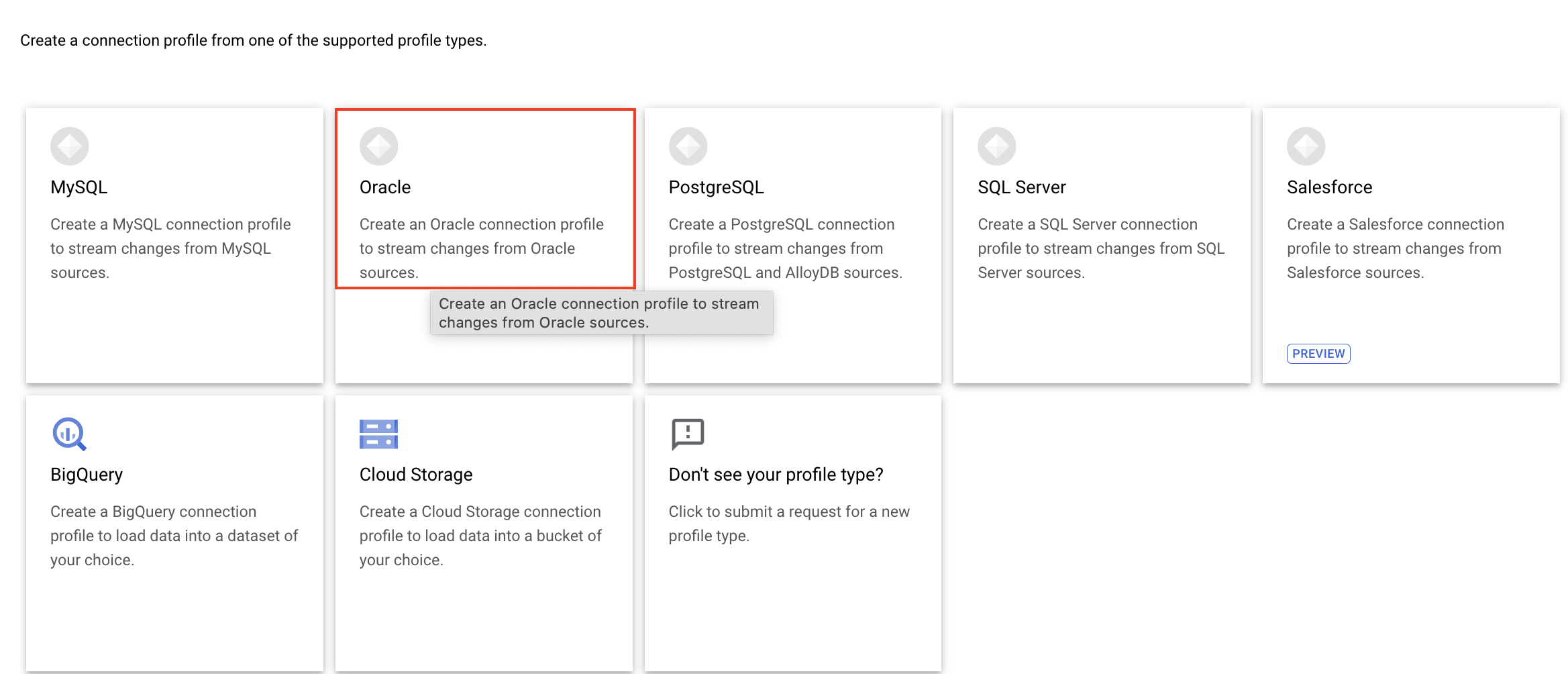Choose the Cloud Storage card title

416,475
